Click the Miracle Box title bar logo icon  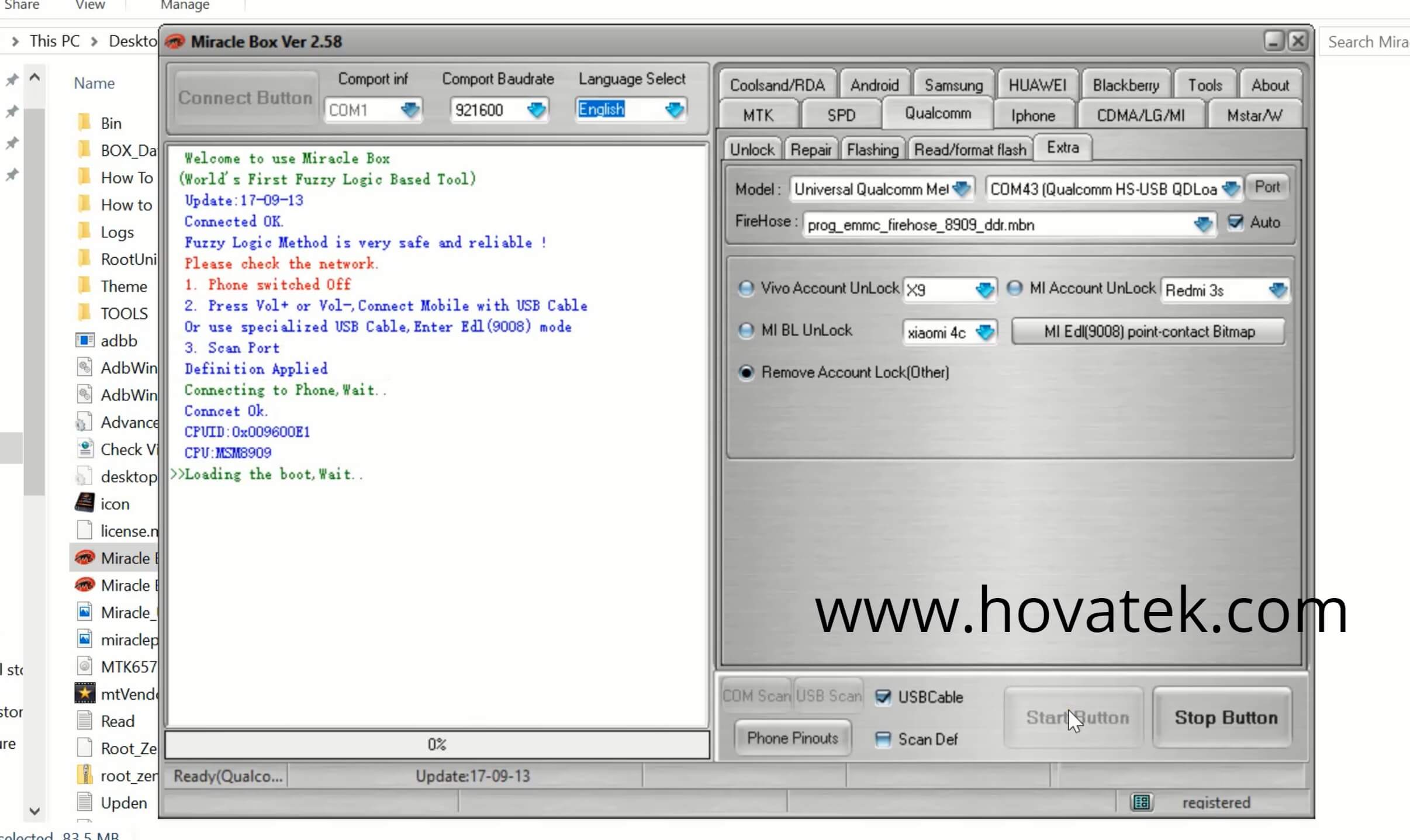pos(175,42)
